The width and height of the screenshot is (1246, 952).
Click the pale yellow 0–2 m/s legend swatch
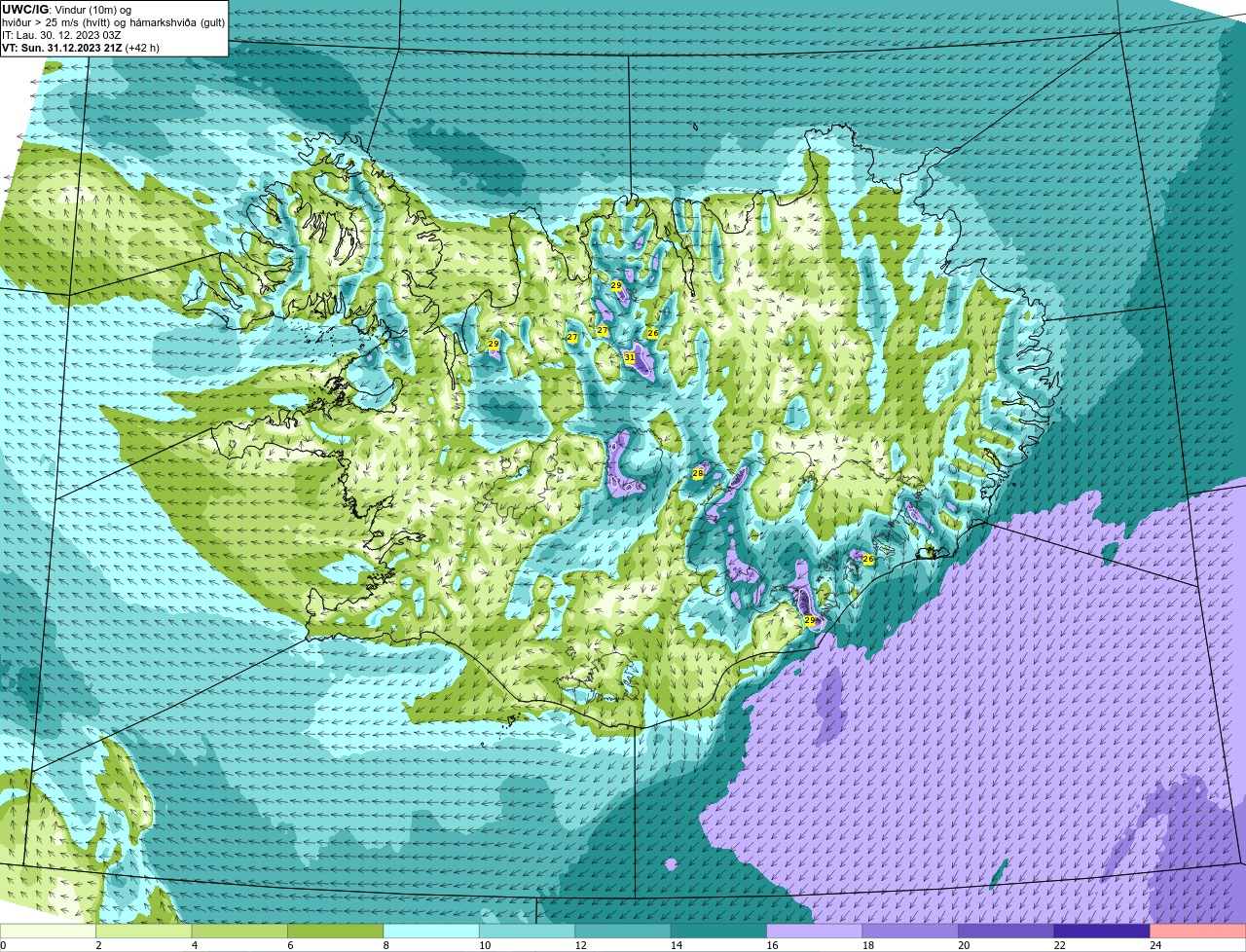pos(49,931)
